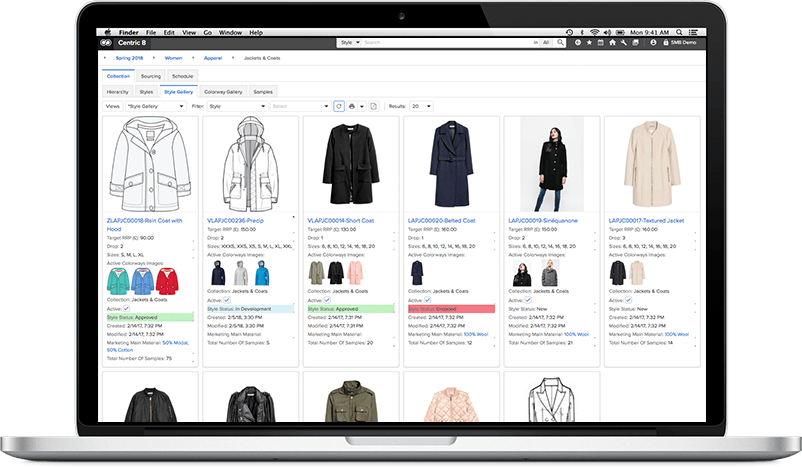Refresh the gallery with the reload icon
The width and height of the screenshot is (802, 467).
339,106
